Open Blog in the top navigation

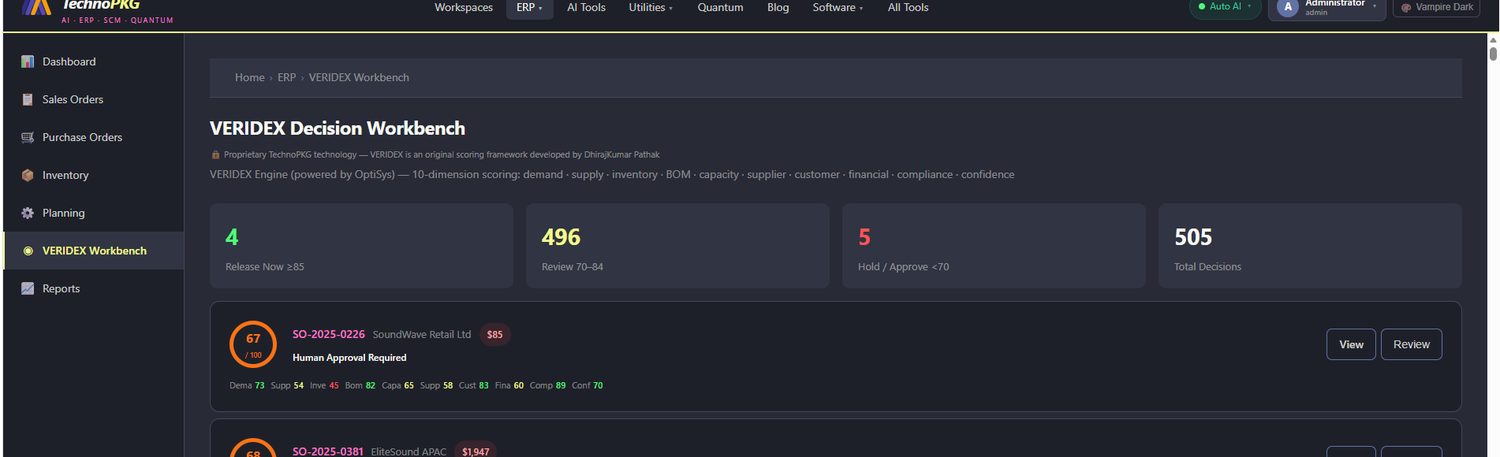coord(778,8)
